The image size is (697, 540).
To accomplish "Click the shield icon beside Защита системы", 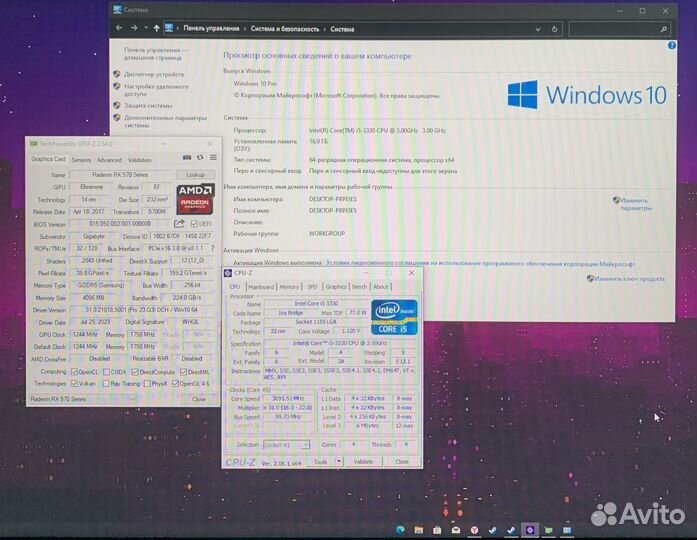I will tap(117, 105).
